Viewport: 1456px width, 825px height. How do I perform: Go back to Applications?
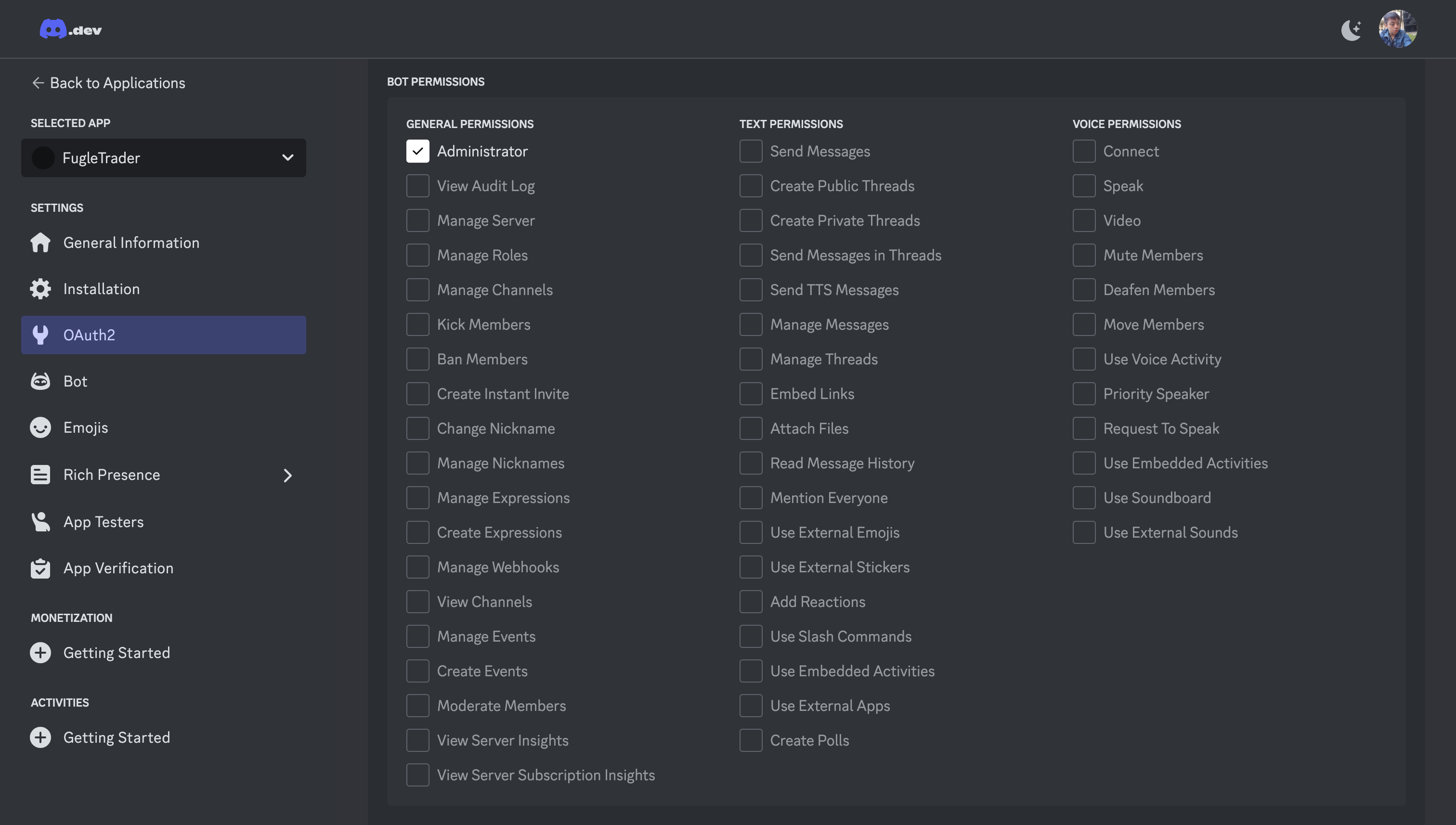(108, 83)
